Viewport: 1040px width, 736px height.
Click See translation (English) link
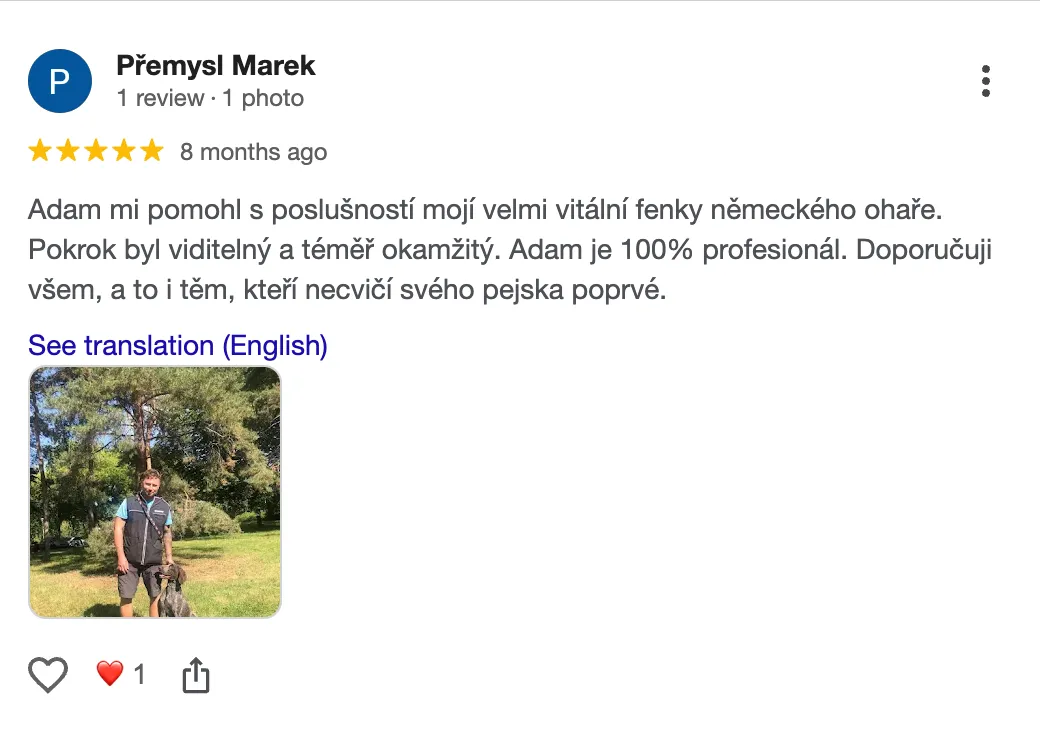click(178, 346)
